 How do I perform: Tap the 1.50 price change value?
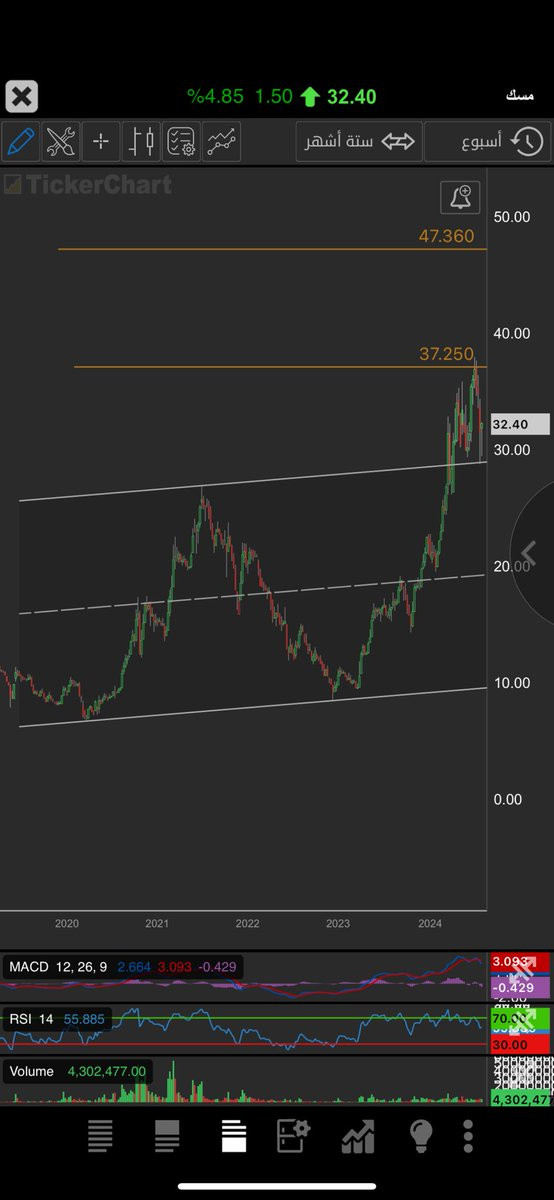pos(273,97)
